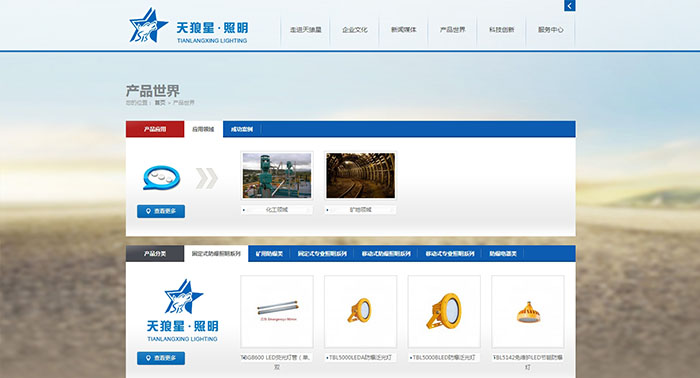Open the LED fluorescent tube product image
This screenshot has width=700, height=378.
click(277, 312)
